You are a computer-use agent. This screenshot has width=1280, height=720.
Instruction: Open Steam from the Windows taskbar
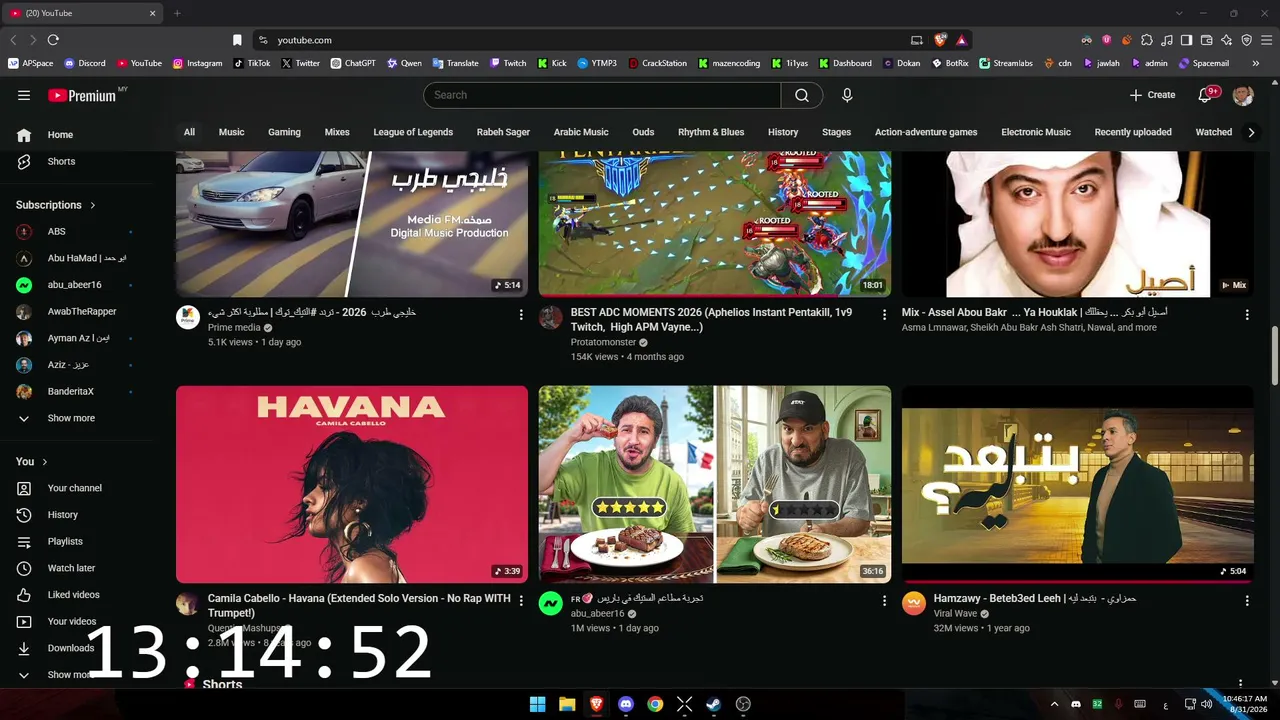pos(713,704)
